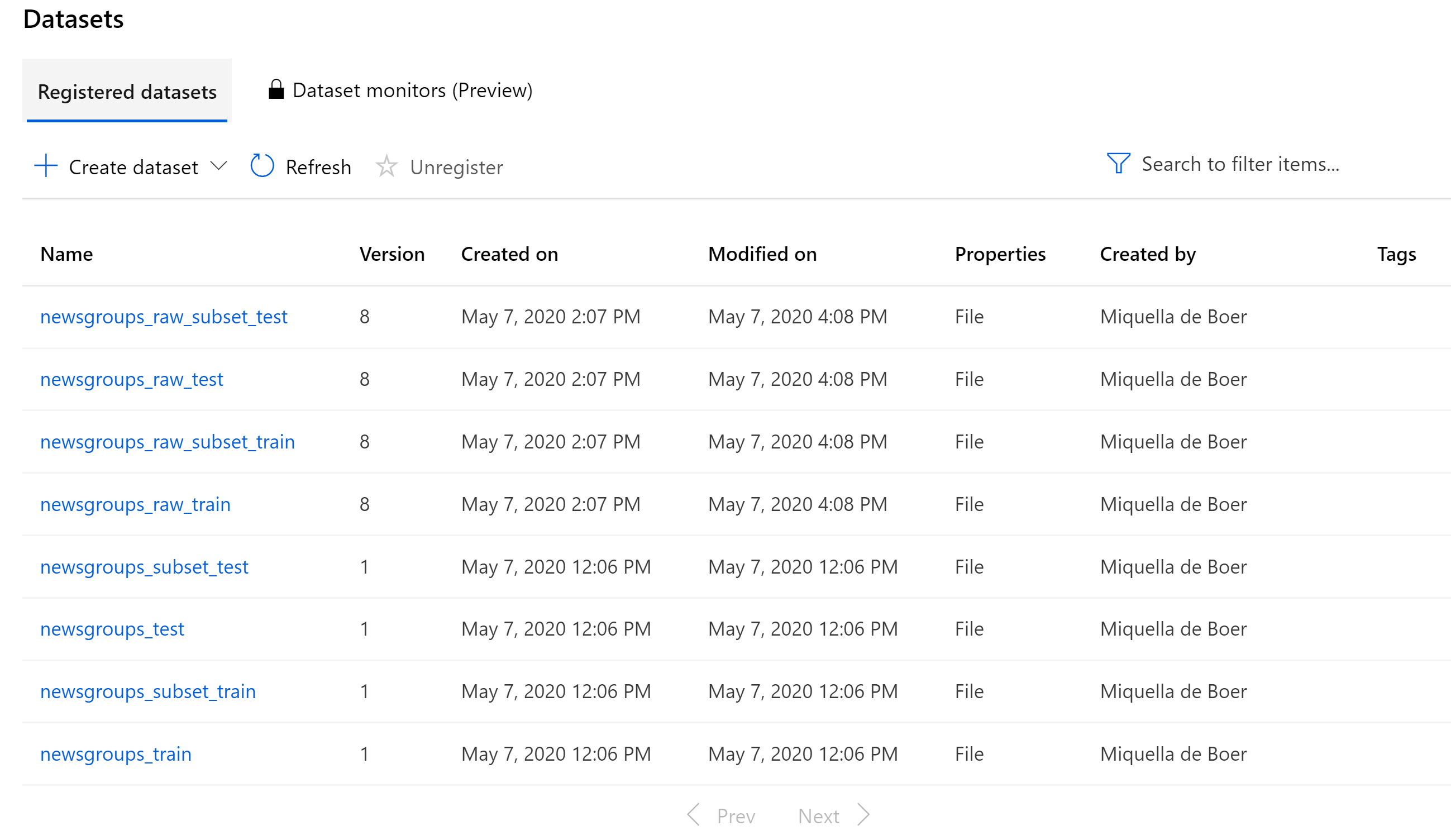Open newsgroups_subset_test dataset link
Screen dimensions: 1451x840
click(144, 567)
